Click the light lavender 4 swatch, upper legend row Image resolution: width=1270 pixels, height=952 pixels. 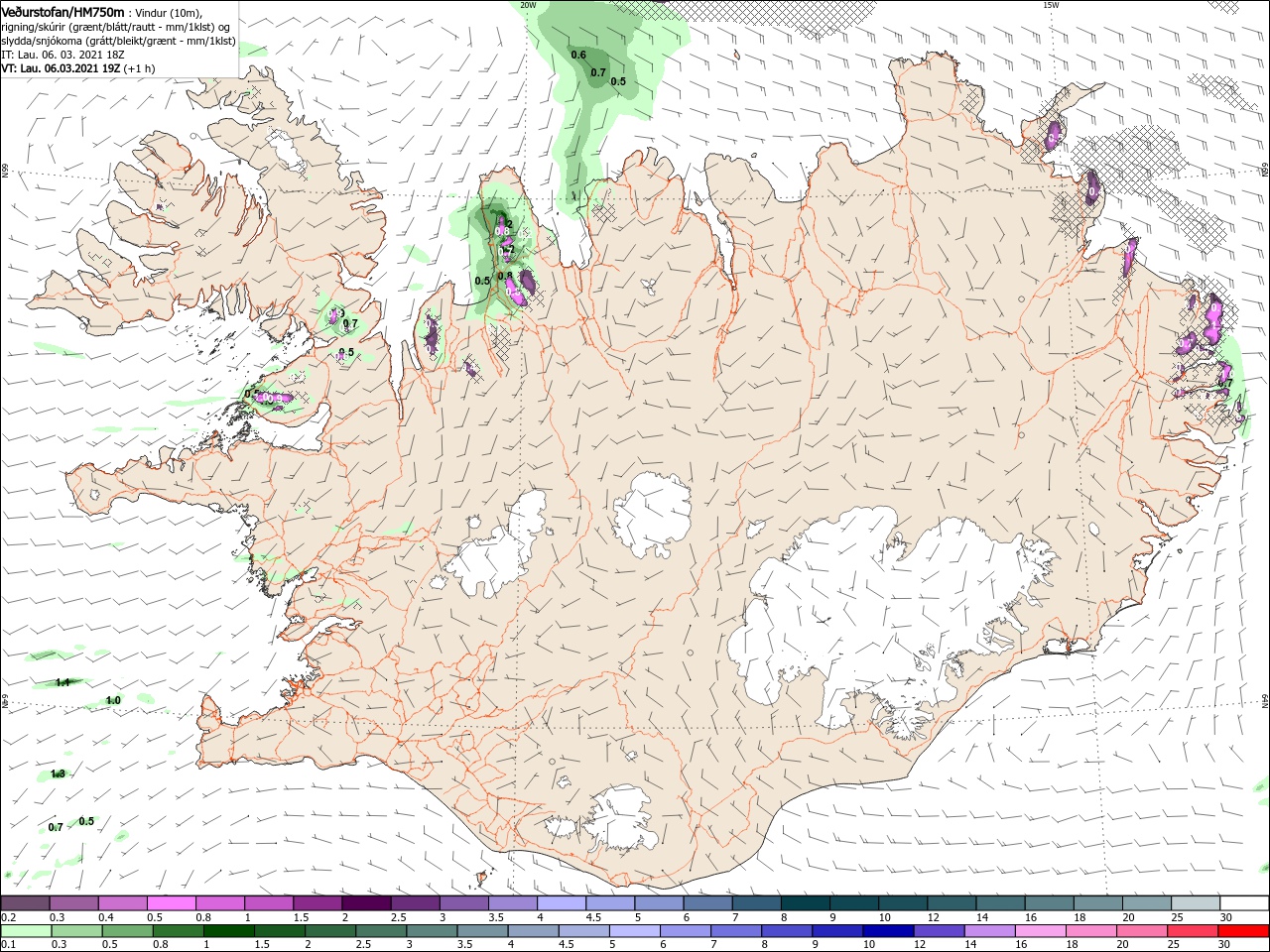click(562, 903)
